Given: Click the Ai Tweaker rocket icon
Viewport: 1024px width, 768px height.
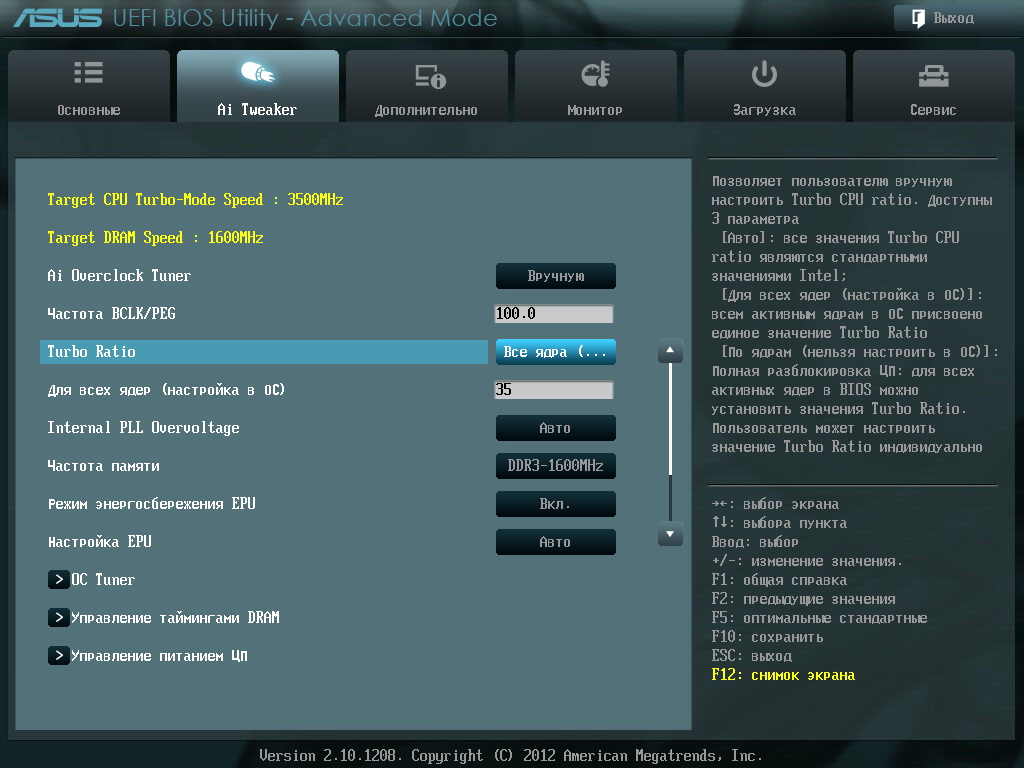Looking at the screenshot, I should pos(257,72).
